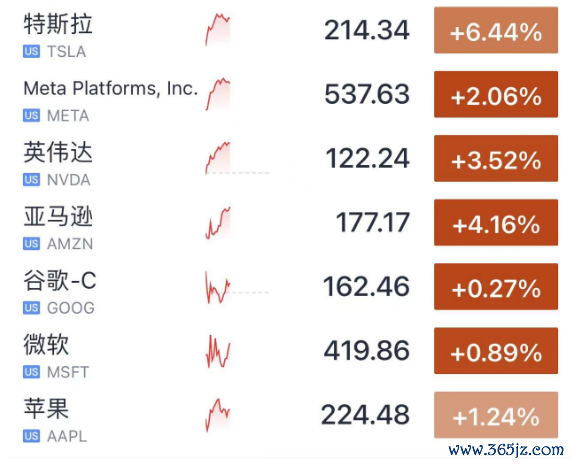Viewport: 571px width, 465px height.
Task: Click the US market badge beside AAPL
Action: [x=31, y=436]
